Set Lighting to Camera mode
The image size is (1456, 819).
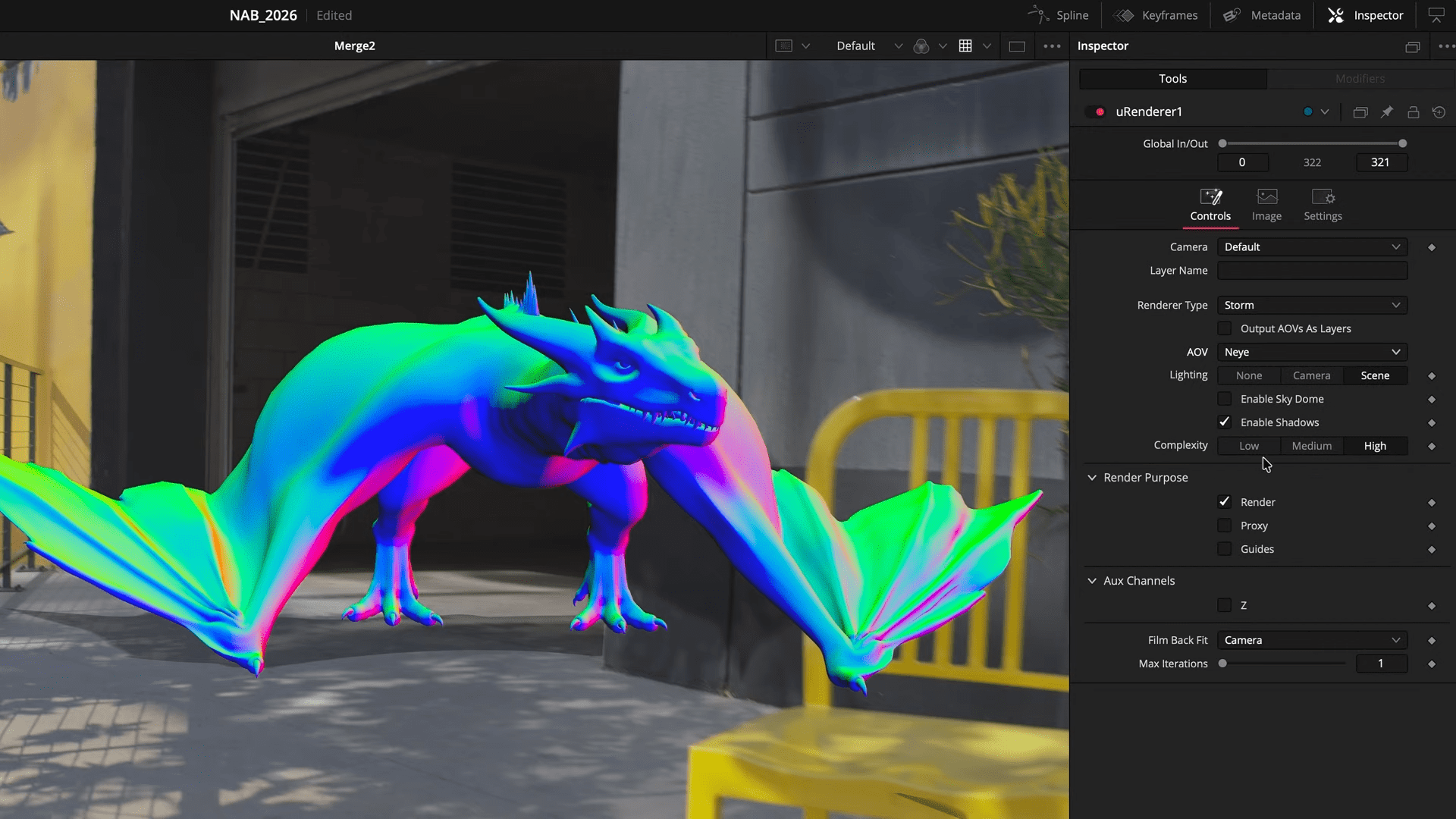point(1311,375)
